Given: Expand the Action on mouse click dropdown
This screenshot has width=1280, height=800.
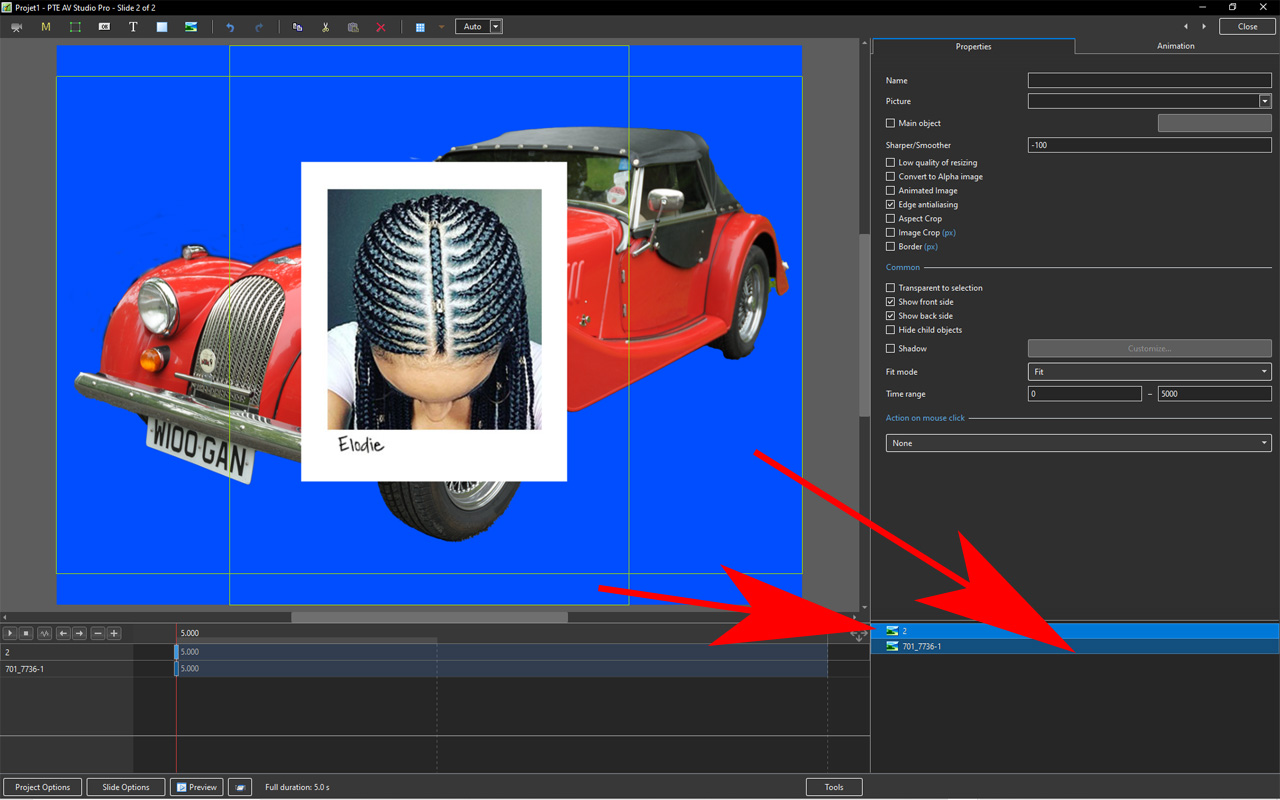Looking at the screenshot, I should (x=1078, y=443).
